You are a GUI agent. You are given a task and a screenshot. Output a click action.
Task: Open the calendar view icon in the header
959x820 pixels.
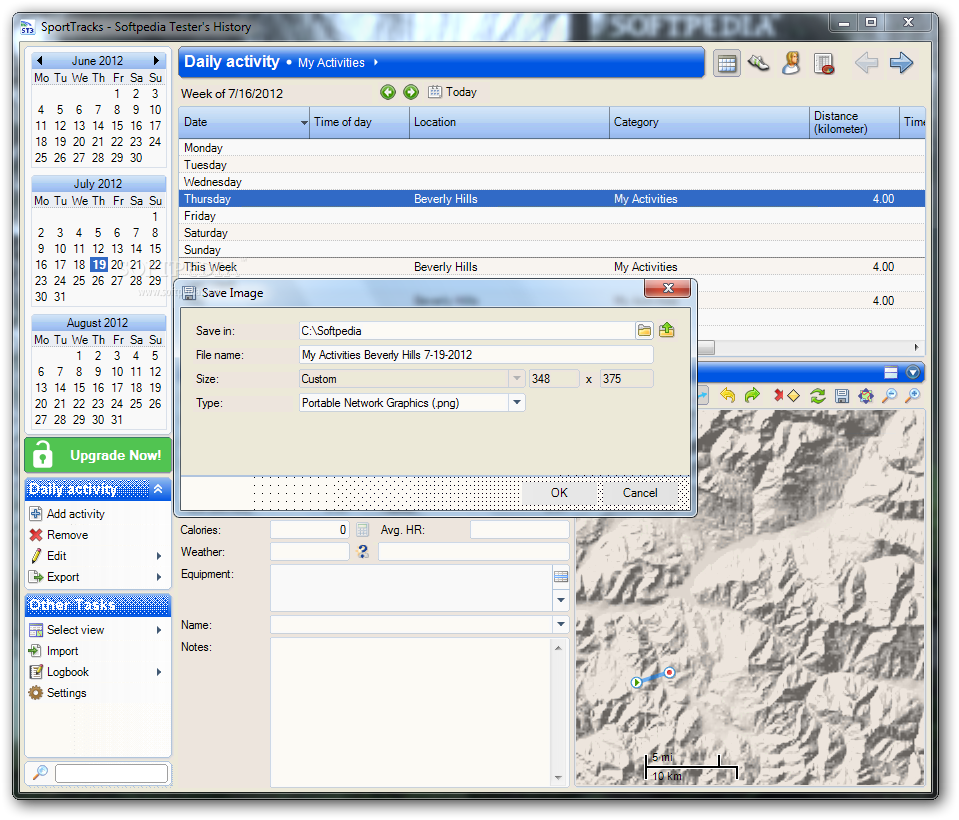coord(727,63)
